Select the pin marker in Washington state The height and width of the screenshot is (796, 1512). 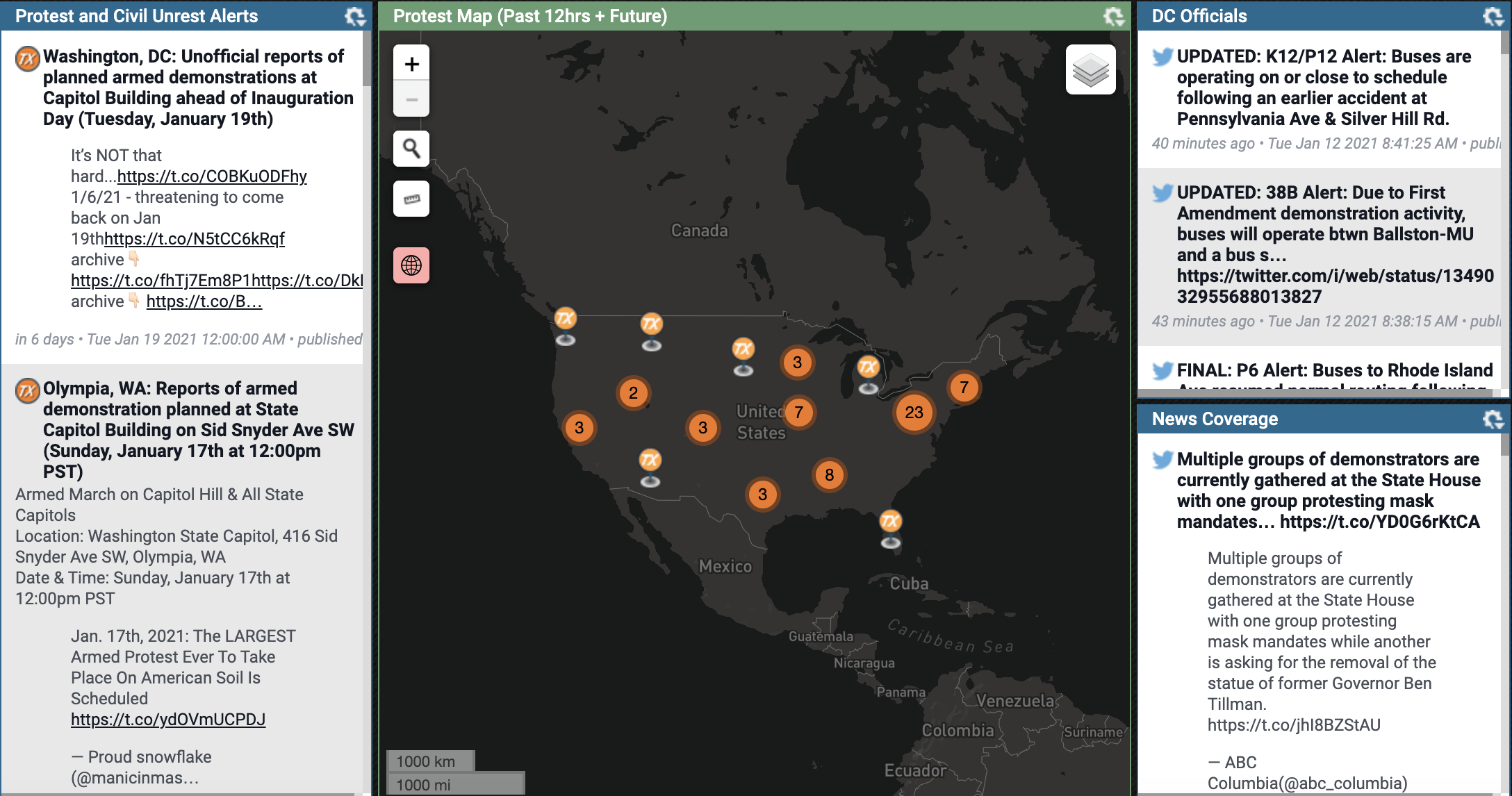point(565,326)
